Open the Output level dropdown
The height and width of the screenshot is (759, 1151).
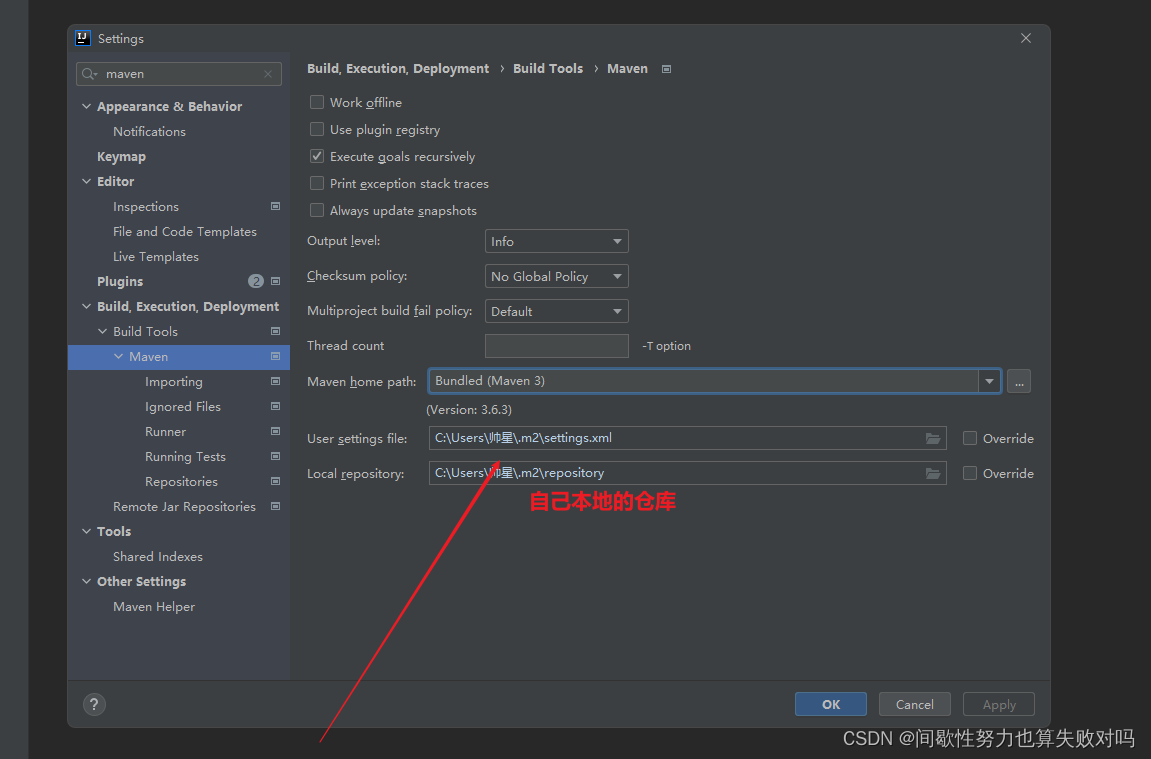click(x=556, y=242)
